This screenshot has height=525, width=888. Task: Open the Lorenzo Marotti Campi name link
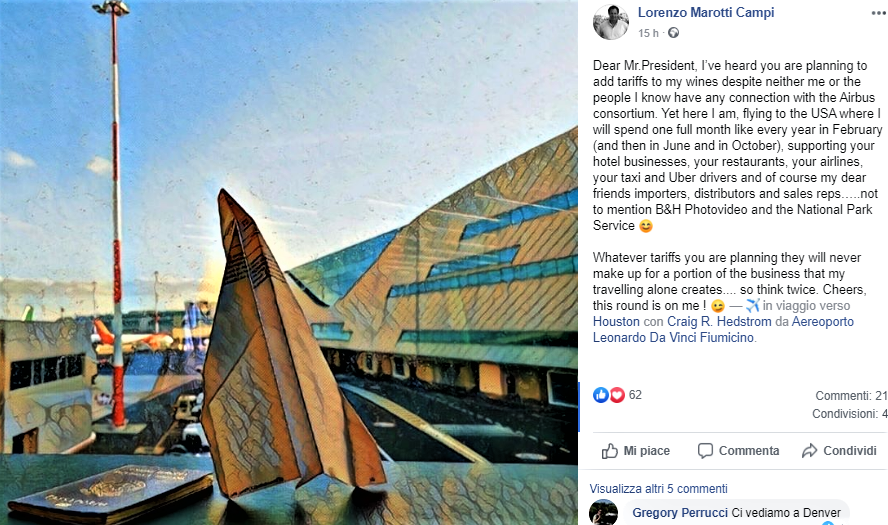tap(706, 12)
